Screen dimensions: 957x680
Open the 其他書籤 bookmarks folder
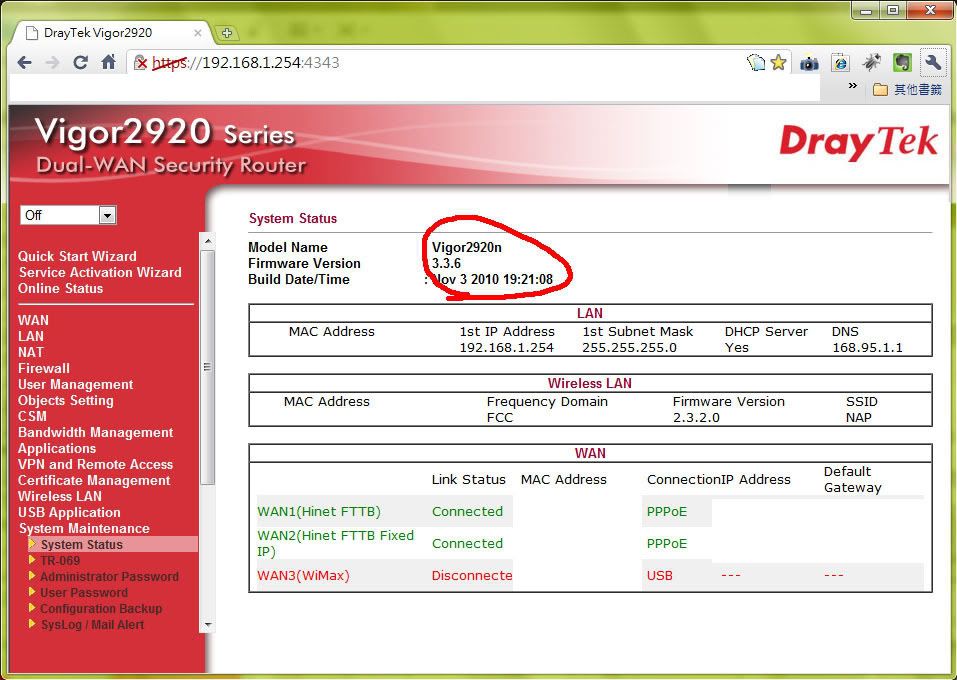click(908, 90)
